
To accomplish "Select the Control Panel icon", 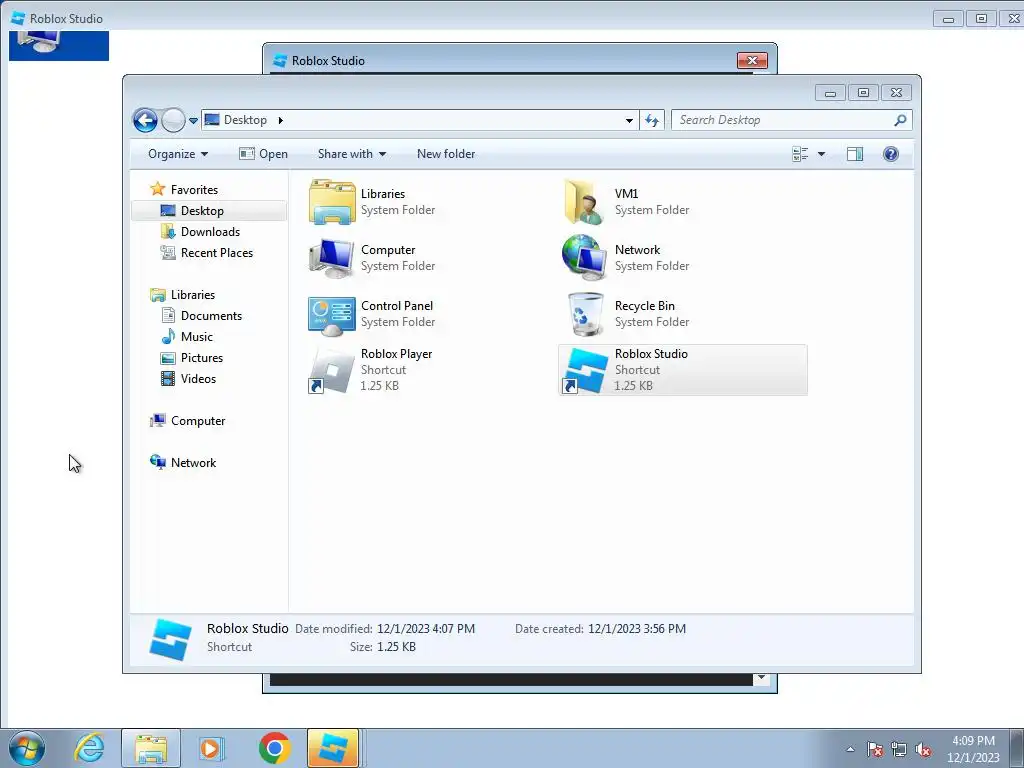I will pos(332,315).
